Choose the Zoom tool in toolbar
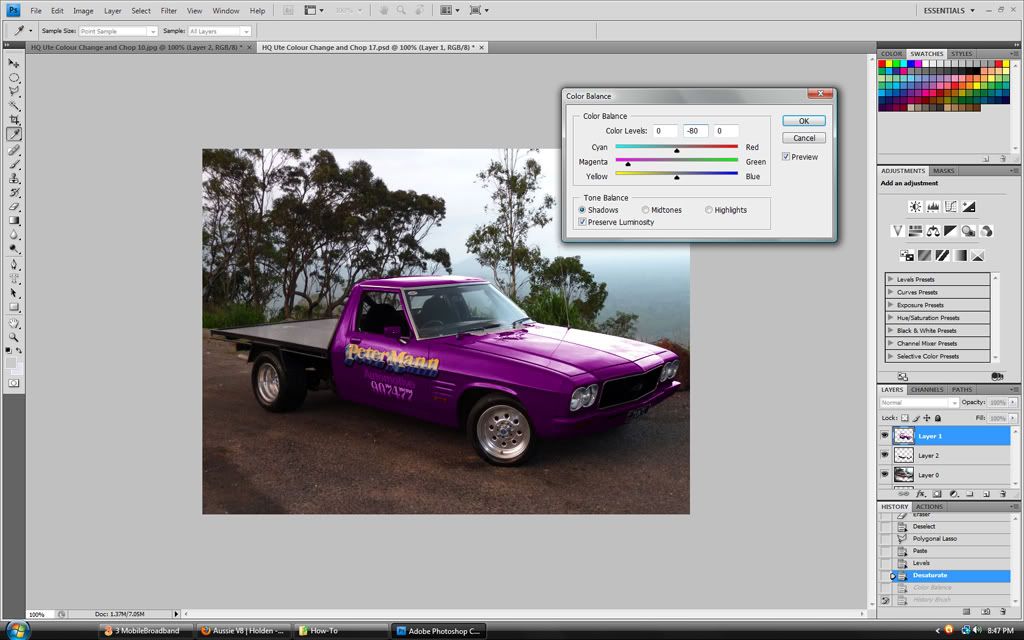This screenshot has width=1024, height=640. [x=15, y=337]
